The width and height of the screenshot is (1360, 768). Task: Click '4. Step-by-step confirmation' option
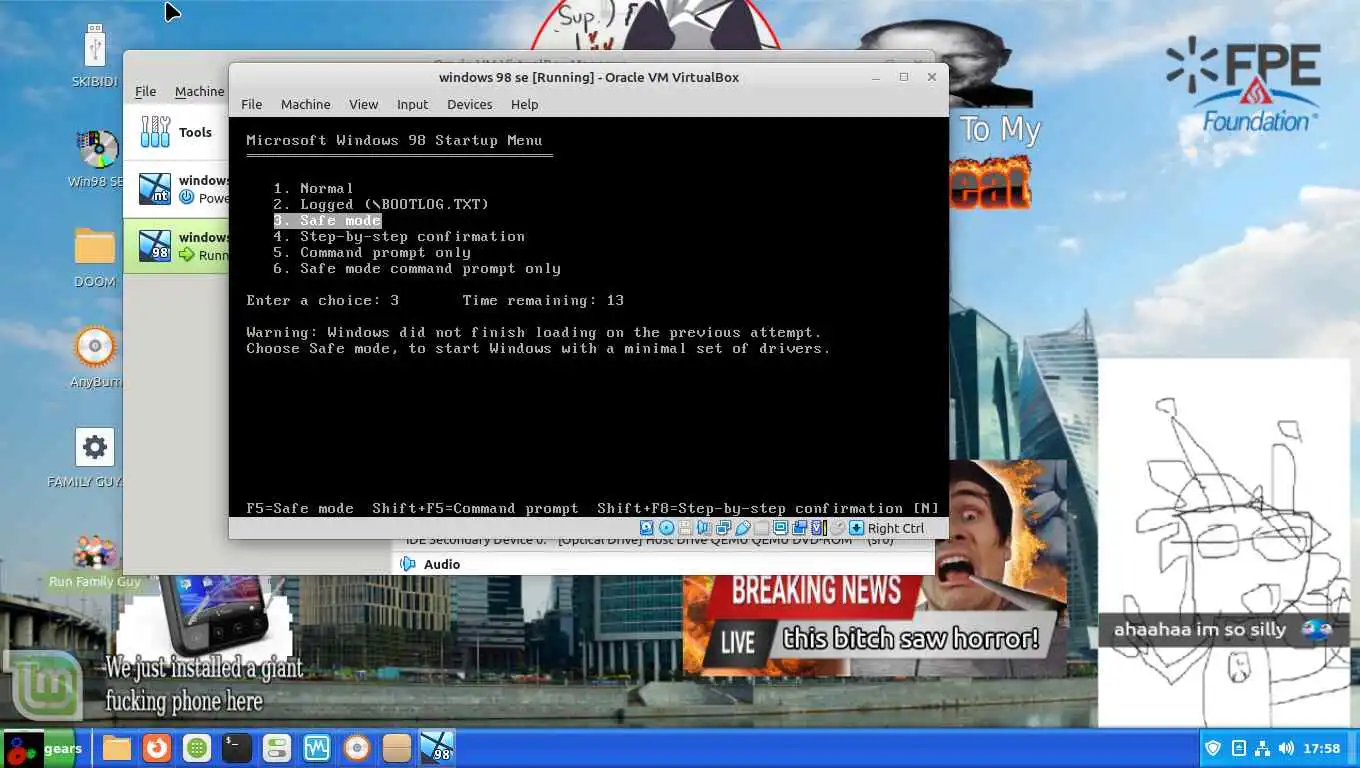tap(399, 236)
